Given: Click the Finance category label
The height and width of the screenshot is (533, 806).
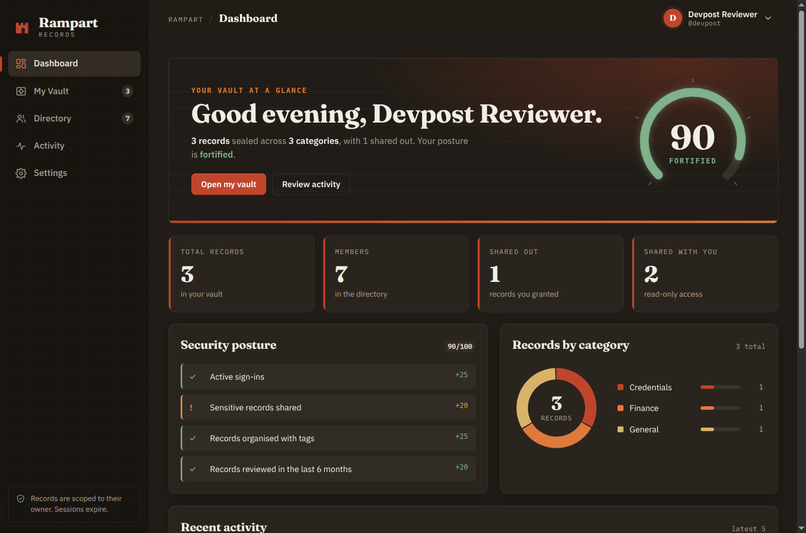Looking at the screenshot, I should [644, 408].
